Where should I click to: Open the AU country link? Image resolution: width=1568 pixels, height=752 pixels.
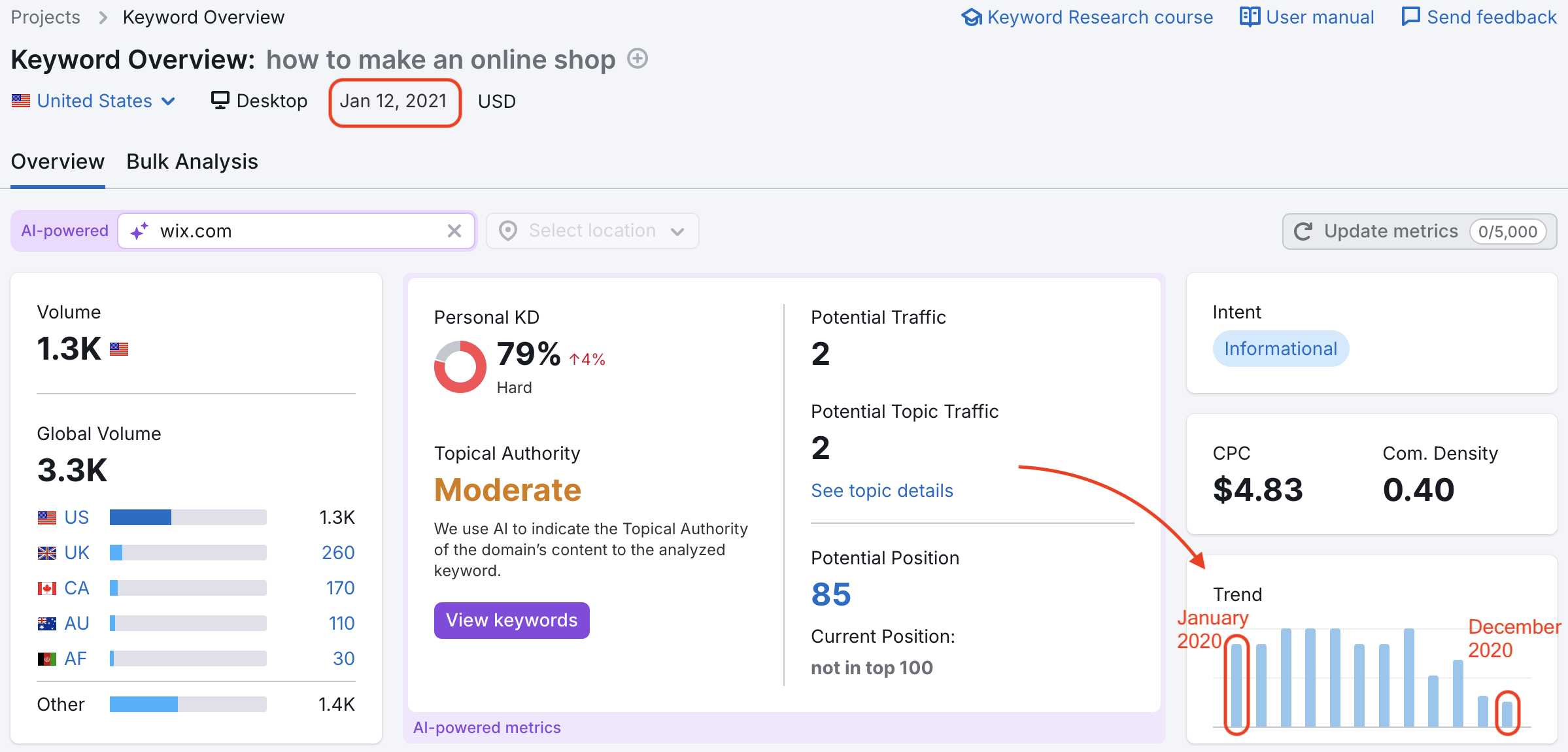77,623
